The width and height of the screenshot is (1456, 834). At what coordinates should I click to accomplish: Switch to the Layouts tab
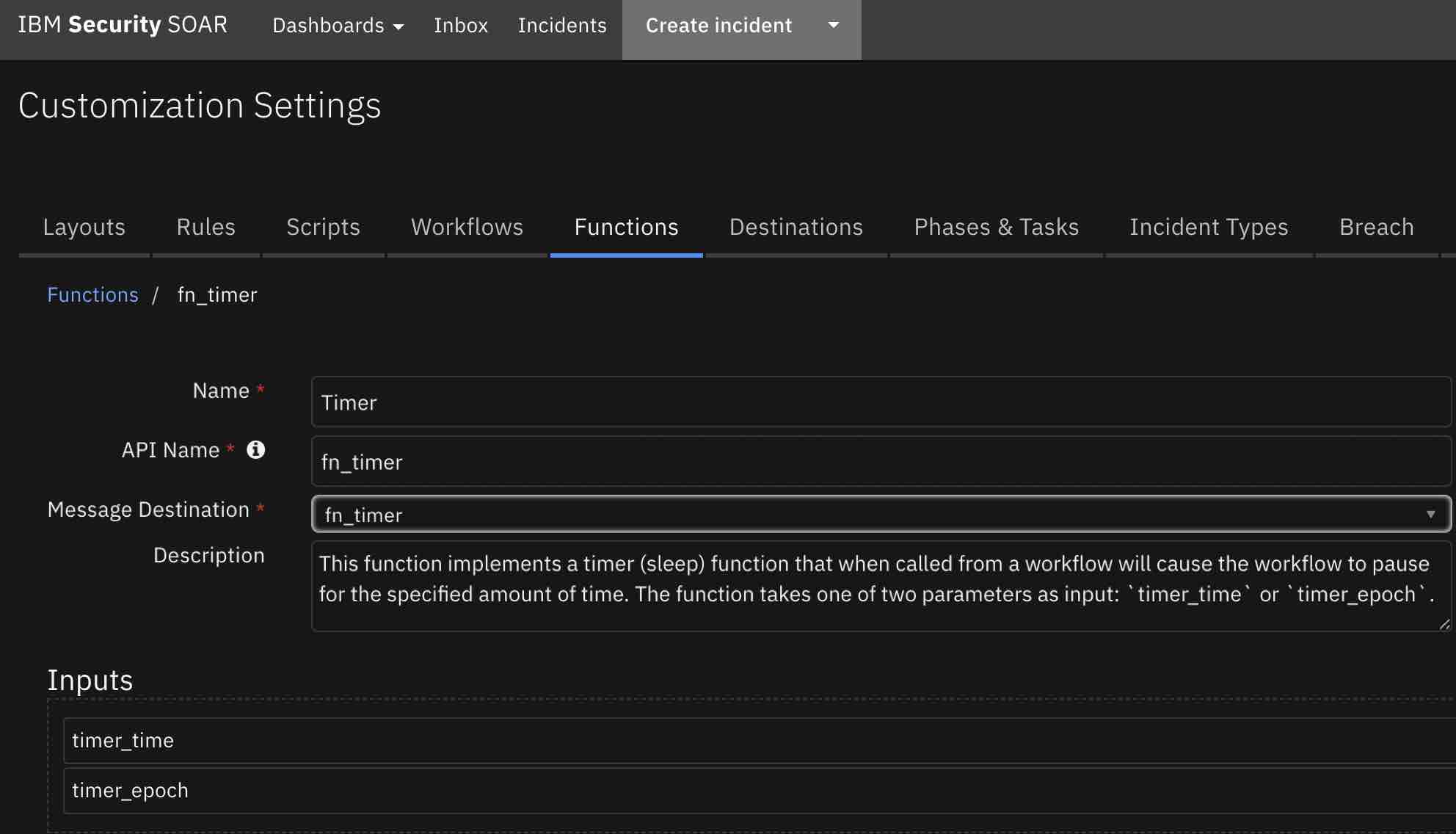(x=84, y=228)
